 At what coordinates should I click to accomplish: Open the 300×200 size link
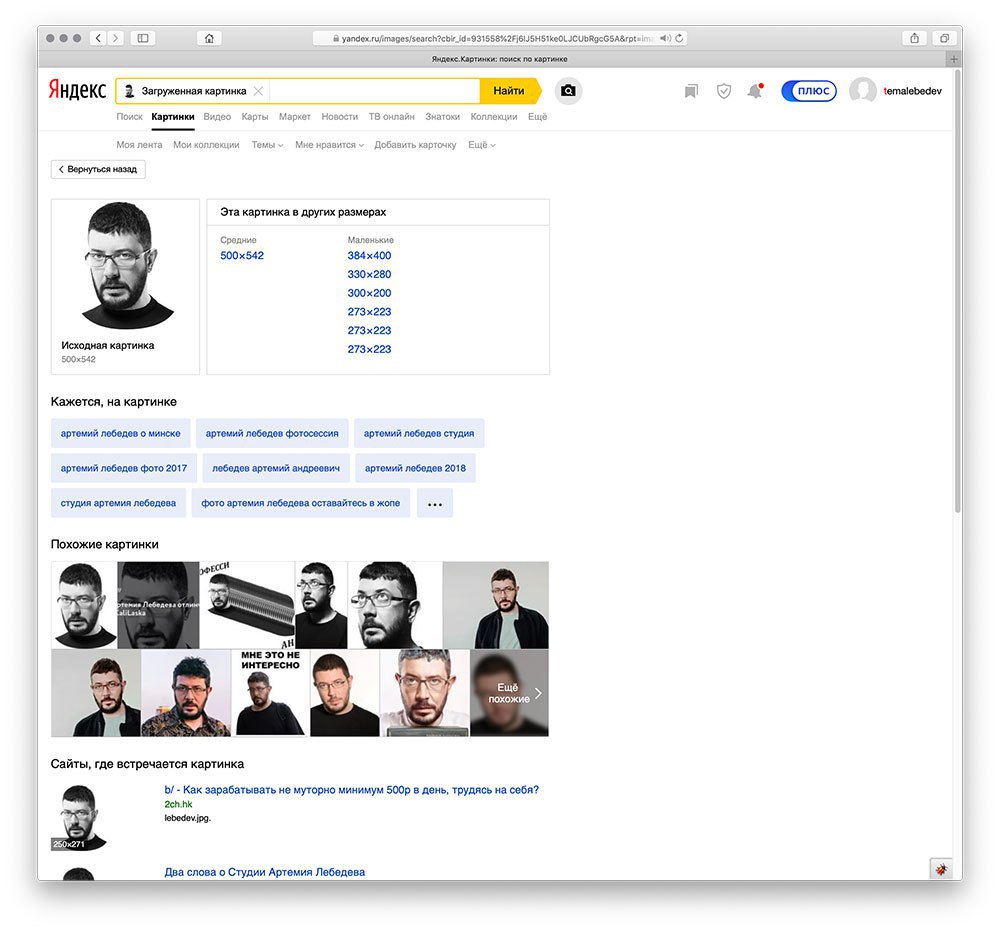tap(369, 293)
